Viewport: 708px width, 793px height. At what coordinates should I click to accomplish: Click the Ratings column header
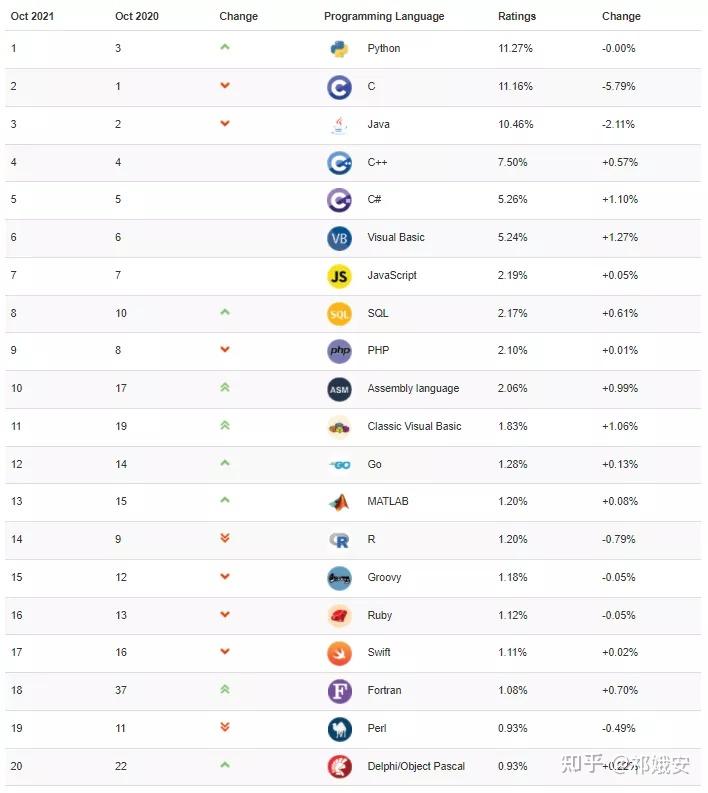click(x=517, y=16)
